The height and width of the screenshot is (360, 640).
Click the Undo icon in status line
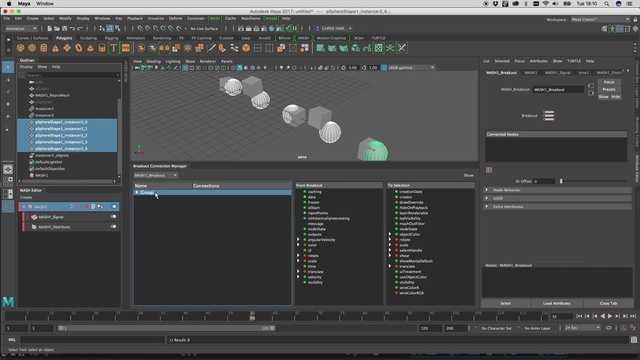pyautogui.click(x=72, y=29)
